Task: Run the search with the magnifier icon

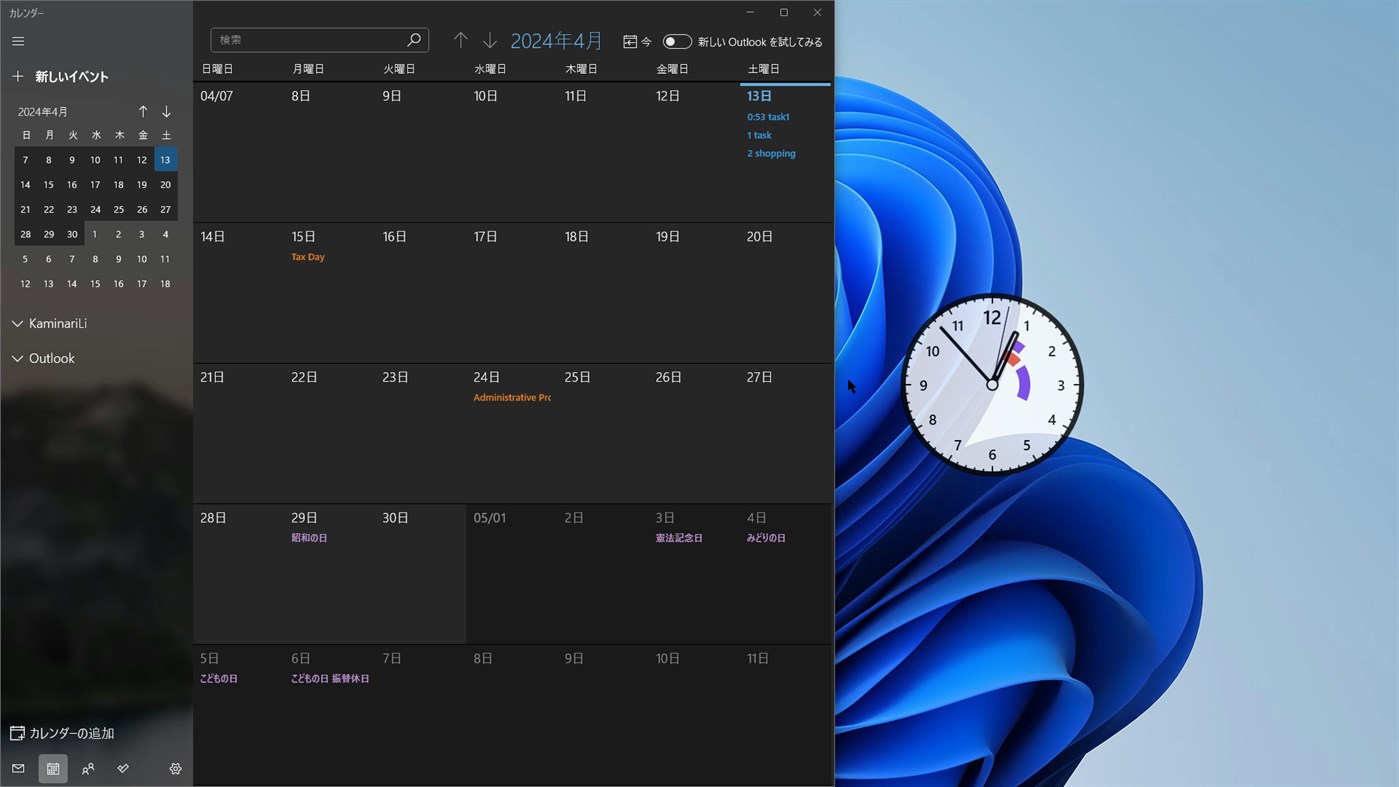Action: pyautogui.click(x=414, y=40)
